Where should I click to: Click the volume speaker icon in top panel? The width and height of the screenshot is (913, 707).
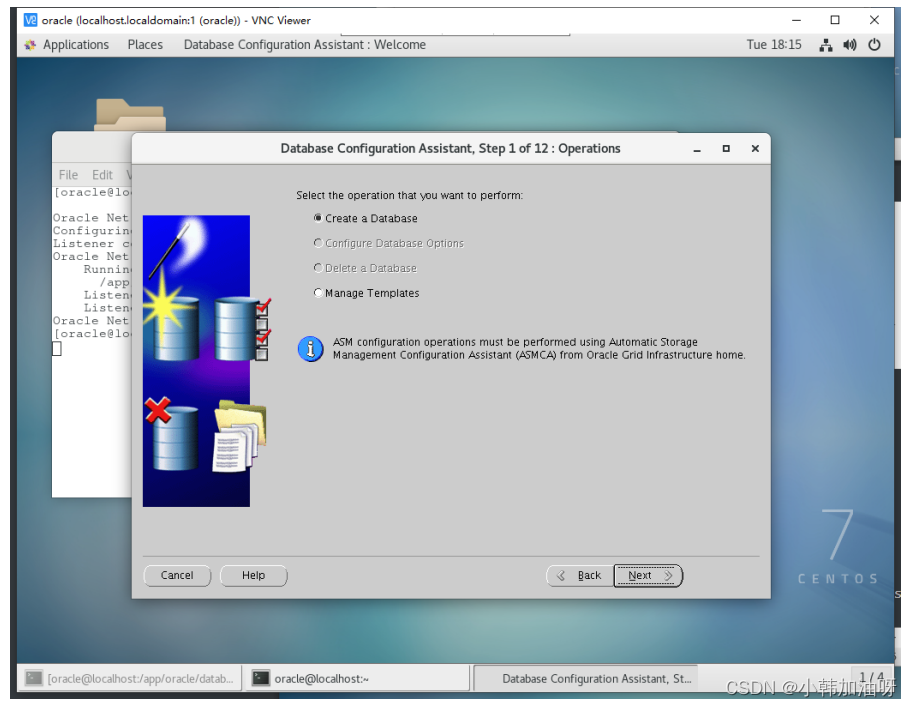(x=850, y=45)
